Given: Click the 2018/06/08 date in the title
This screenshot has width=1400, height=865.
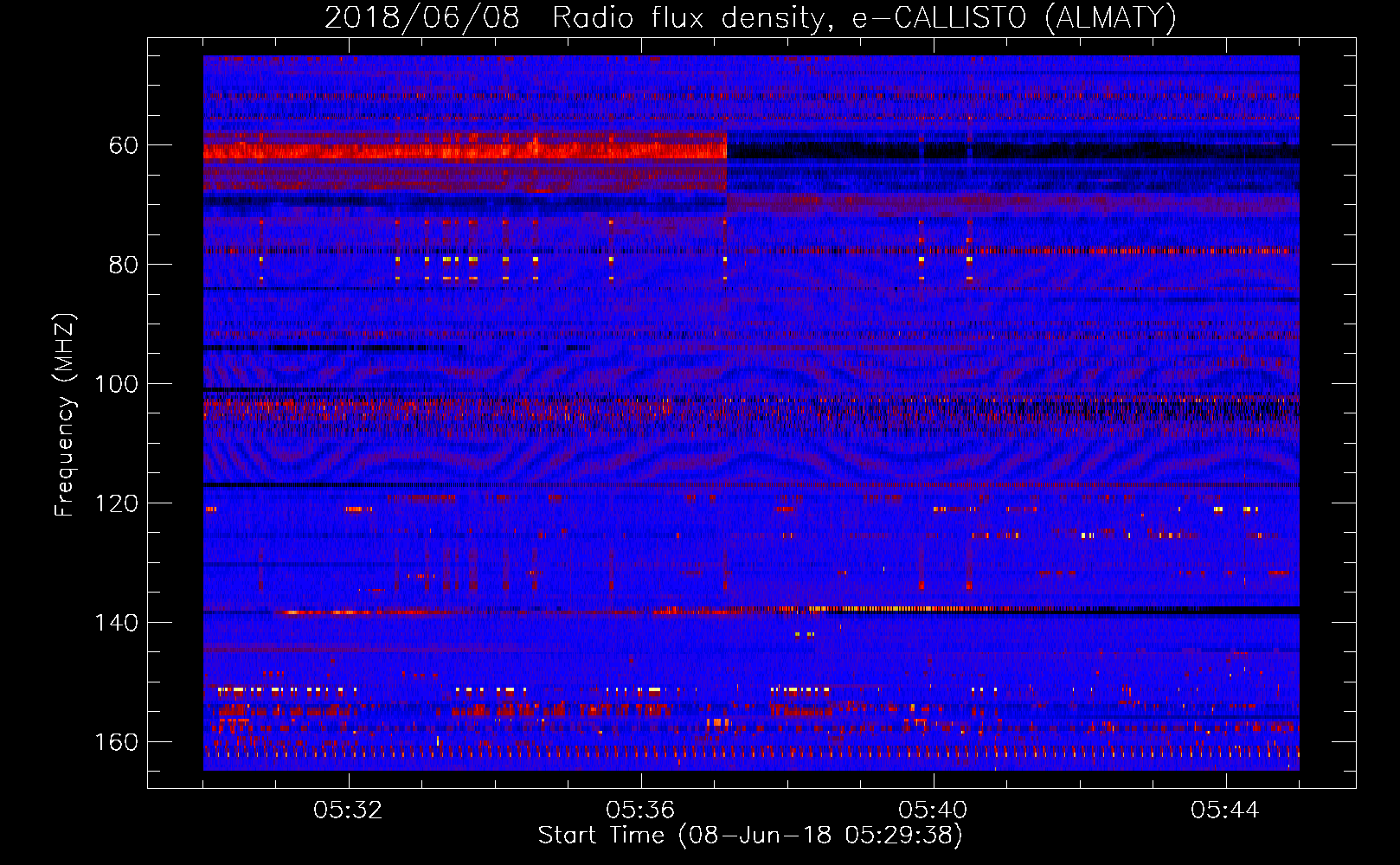Looking at the screenshot, I should (x=422, y=18).
